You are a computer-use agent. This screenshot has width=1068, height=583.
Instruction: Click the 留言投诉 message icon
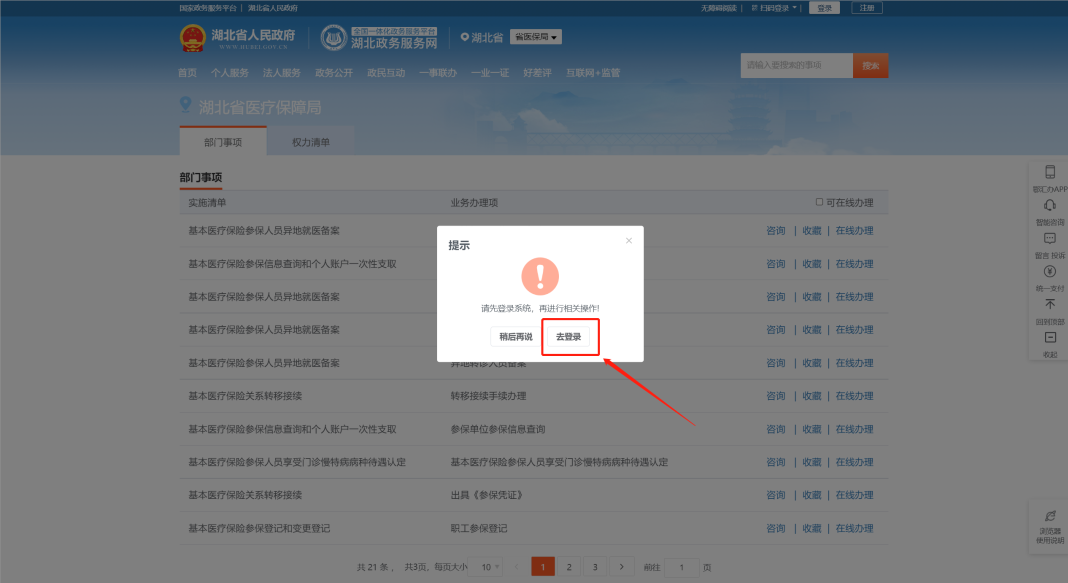1050,238
